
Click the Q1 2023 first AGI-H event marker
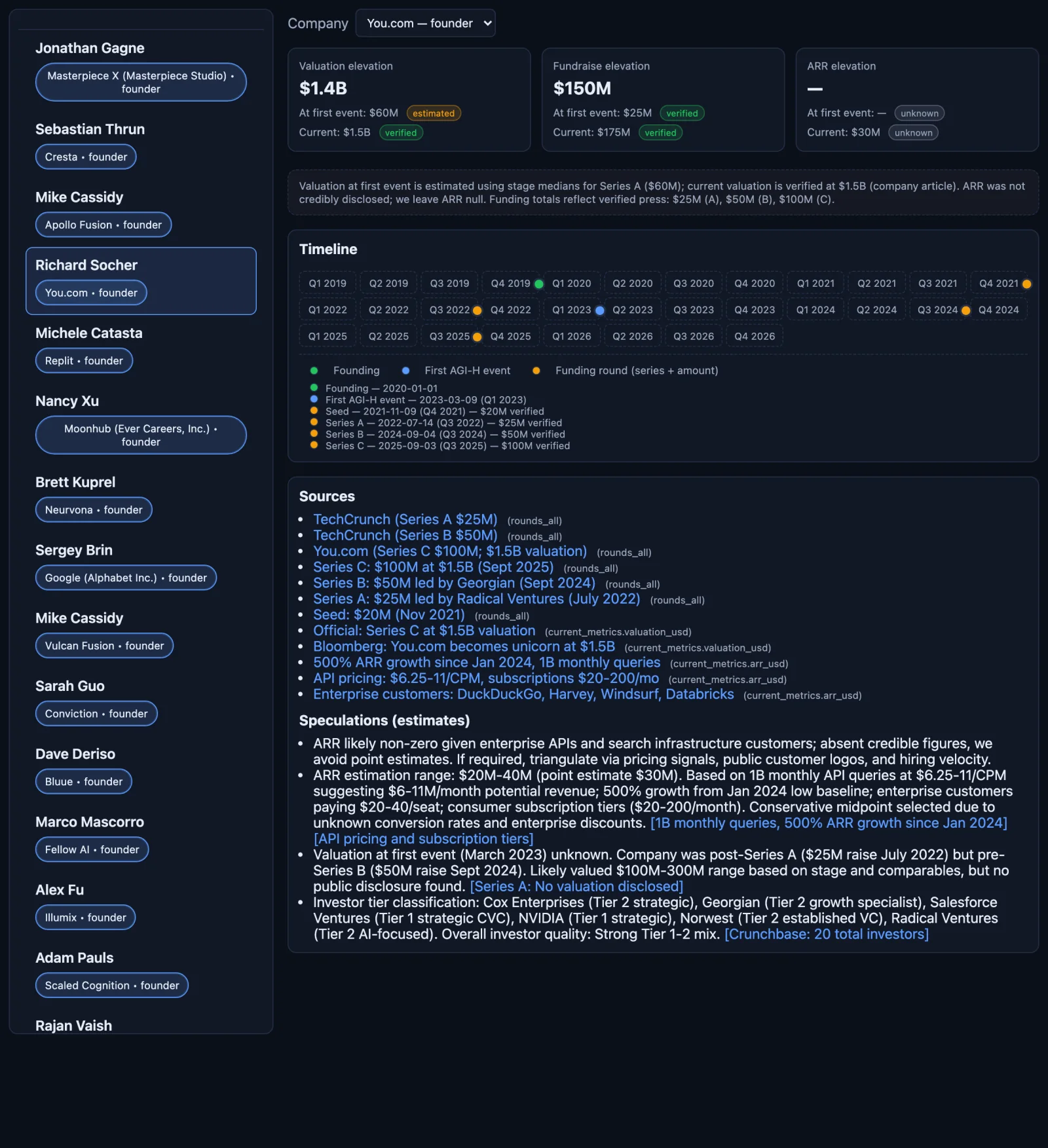coord(599,310)
